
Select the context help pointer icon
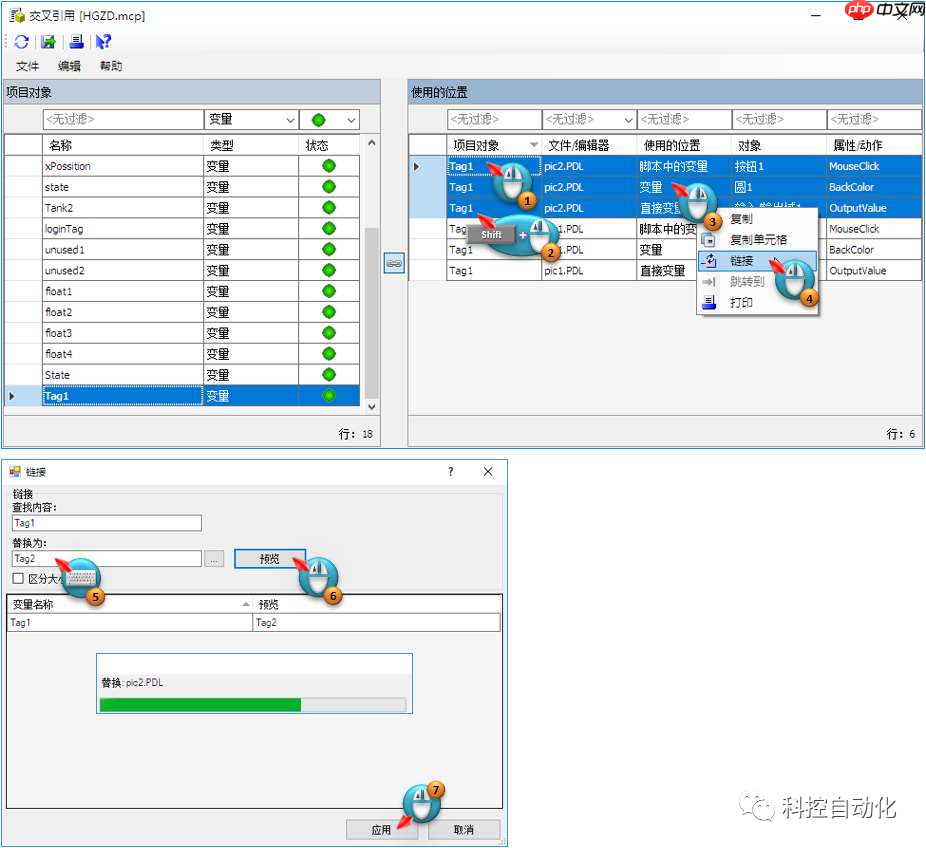102,41
